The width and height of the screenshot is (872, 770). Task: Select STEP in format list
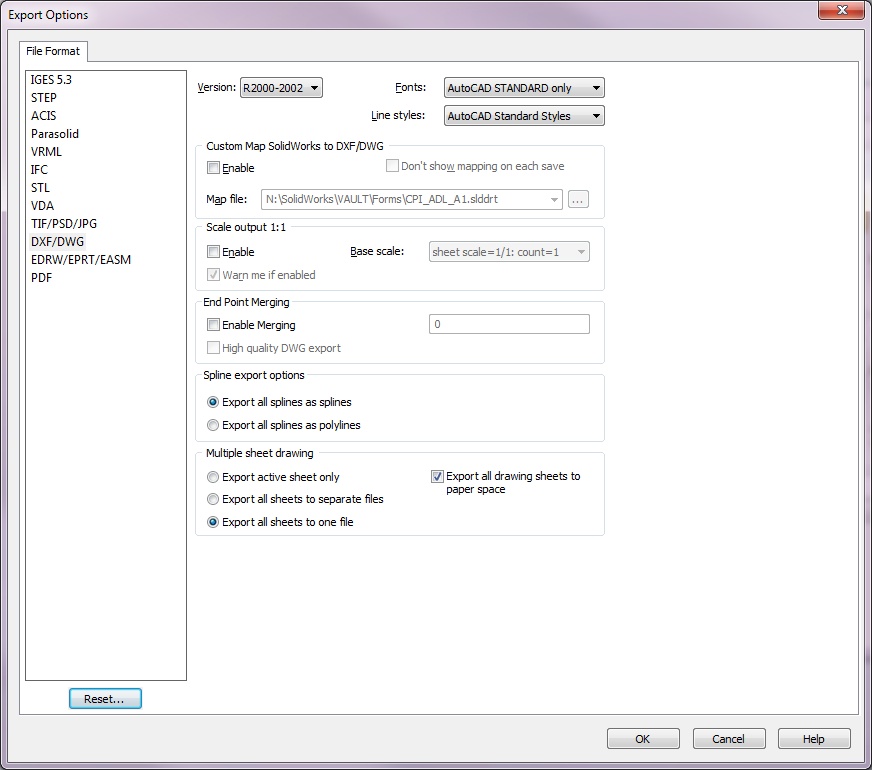tap(44, 98)
